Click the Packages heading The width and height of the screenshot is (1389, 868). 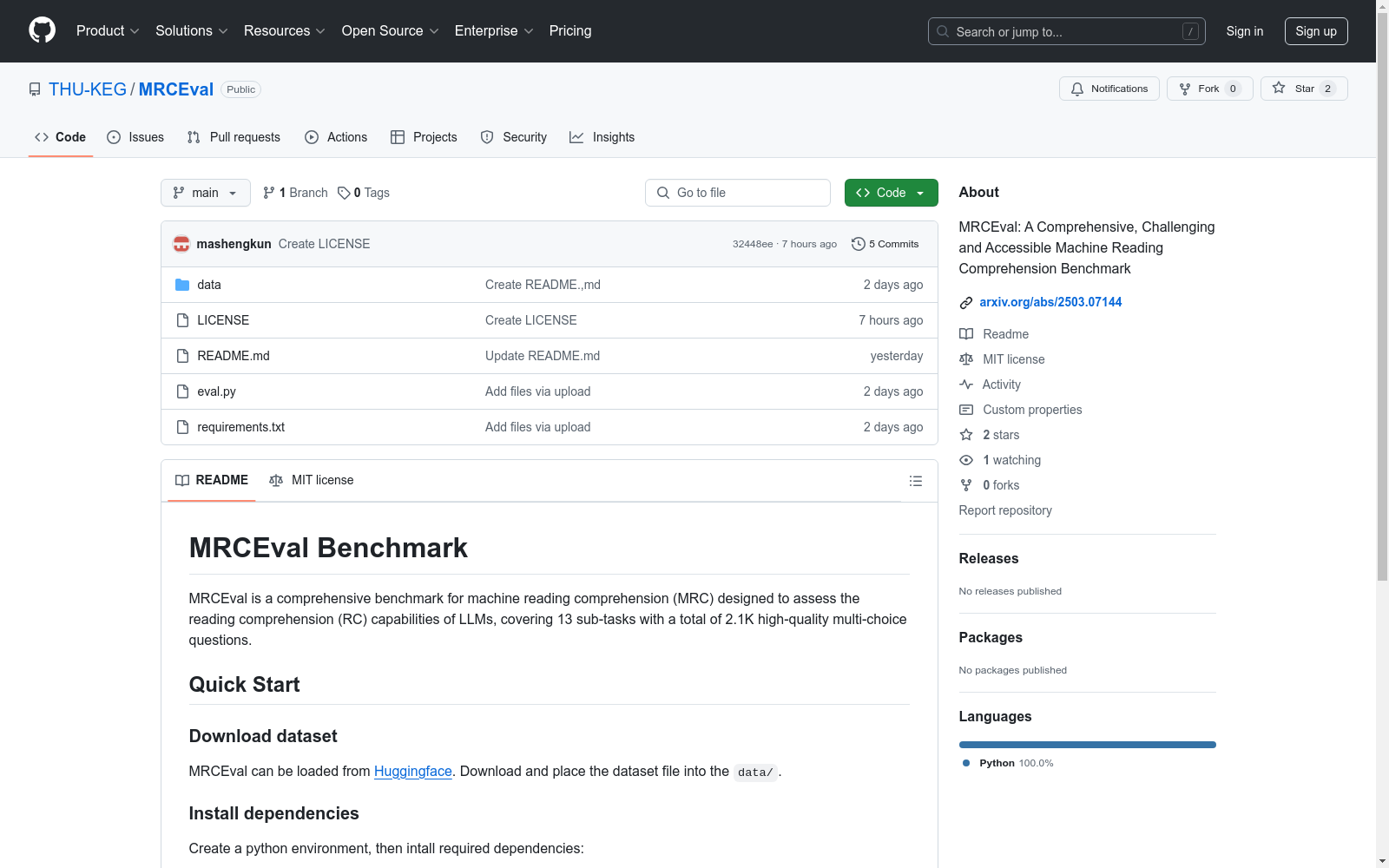point(991,637)
